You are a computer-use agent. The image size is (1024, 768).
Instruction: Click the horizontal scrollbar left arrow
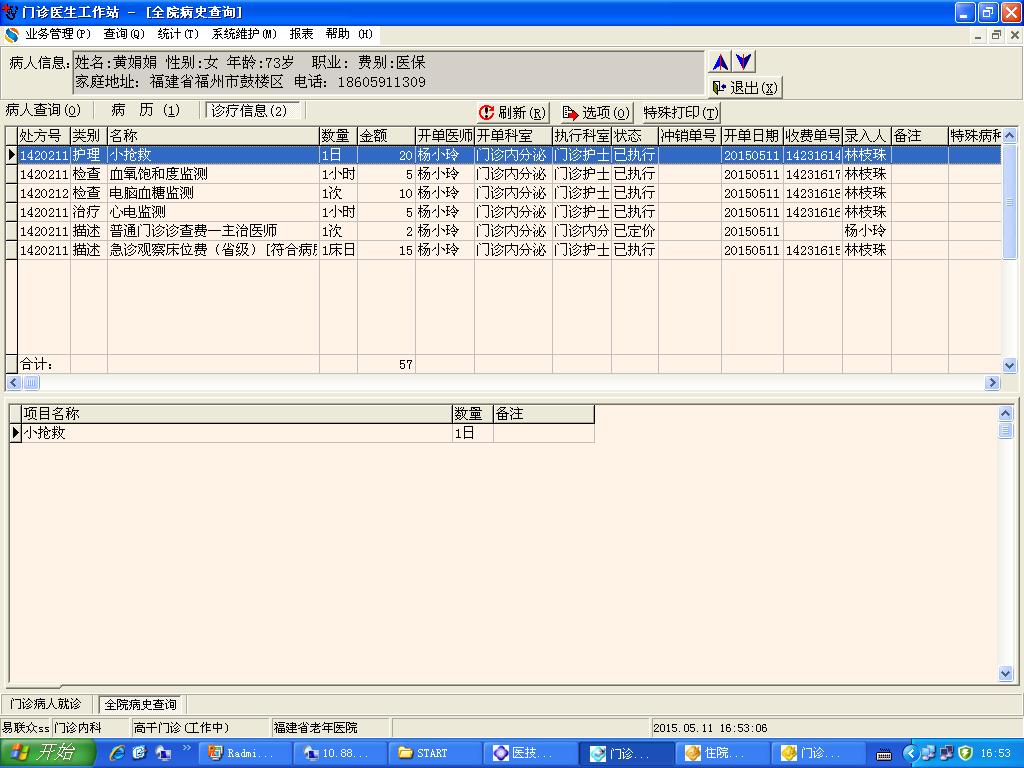pos(14,383)
